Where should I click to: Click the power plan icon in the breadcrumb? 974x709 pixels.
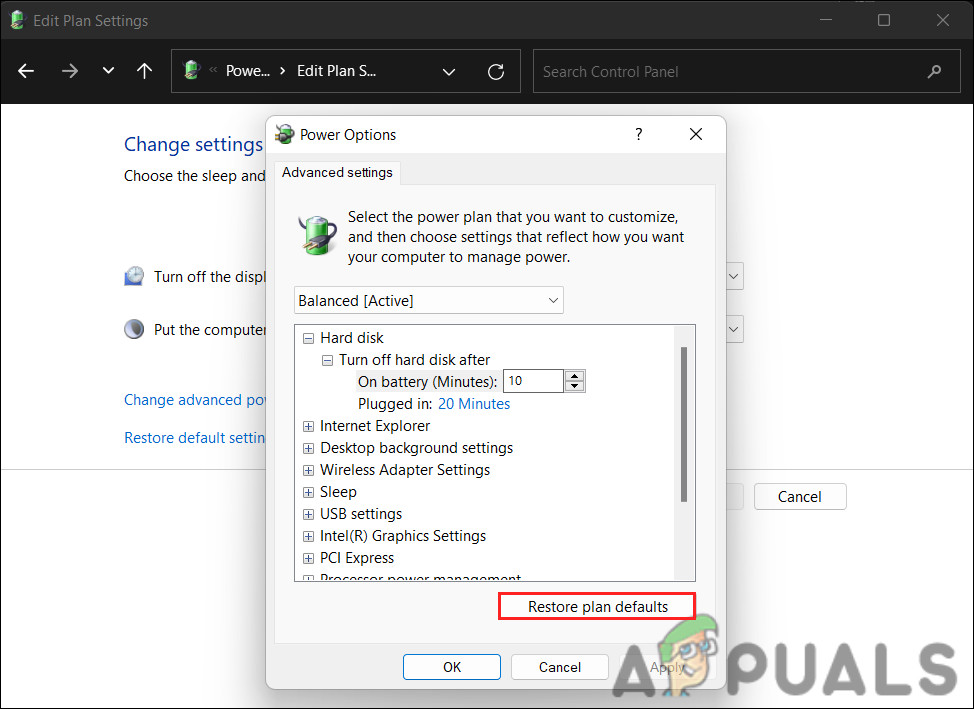pos(190,70)
